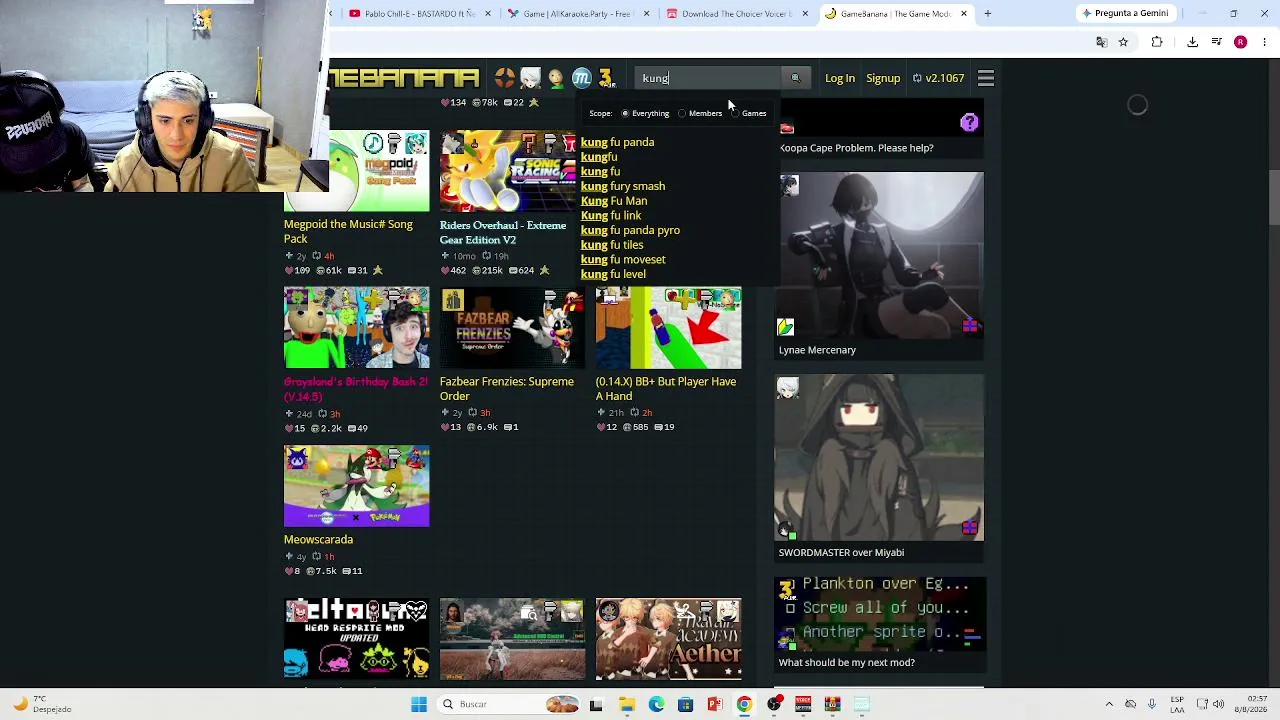Image resolution: width=1280 pixels, height=720 pixels.
Task: Open the Riders Overhaul Sonic thumbnail
Action: click(x=512, y=171)
